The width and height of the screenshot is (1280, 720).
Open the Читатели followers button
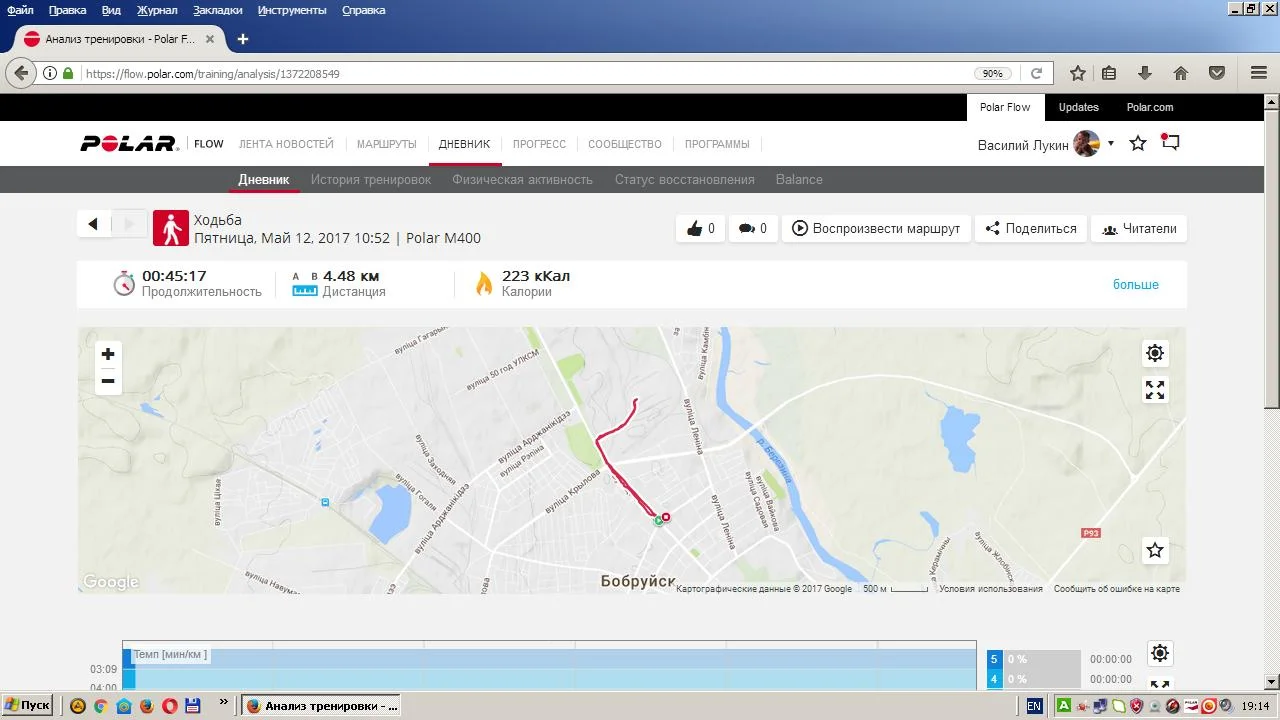1139,228
